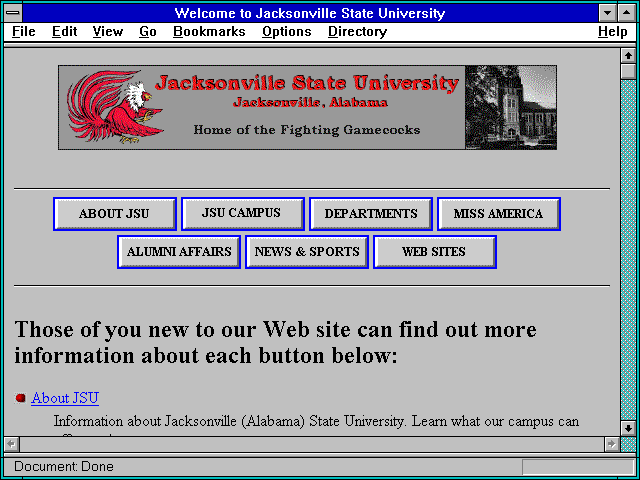Visit the ALUMNI AFFAIRS button
Image resolution: width=640 pixels, height=480 pixels.
tap(179, 252)
